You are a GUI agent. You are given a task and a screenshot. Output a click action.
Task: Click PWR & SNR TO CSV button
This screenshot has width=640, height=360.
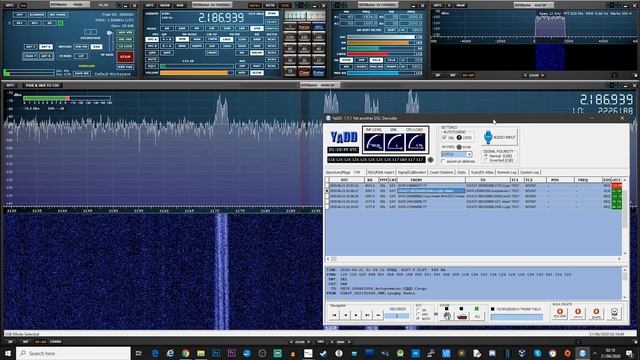42,85
